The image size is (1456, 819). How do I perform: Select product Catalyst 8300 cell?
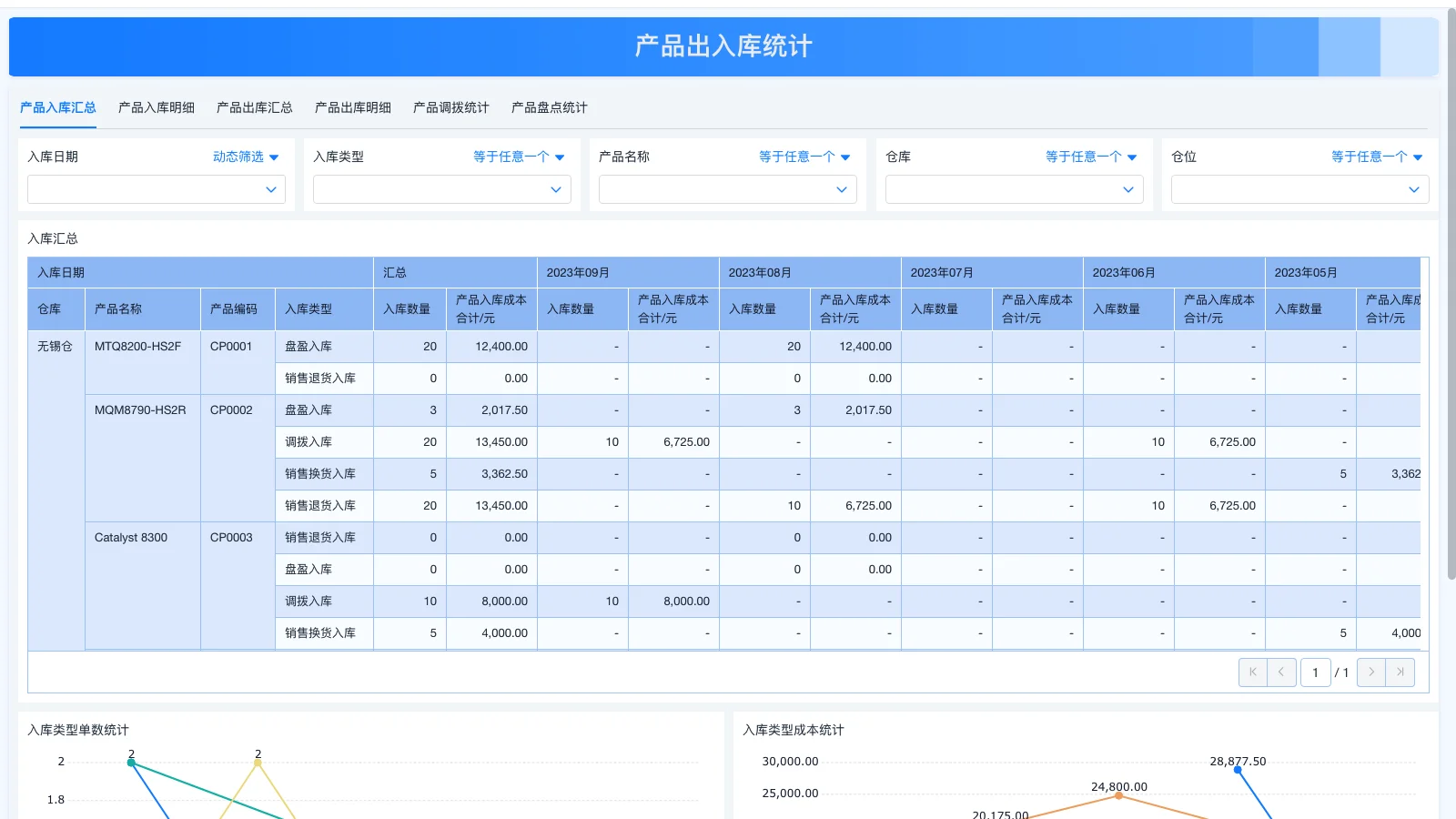pos(143,585)
